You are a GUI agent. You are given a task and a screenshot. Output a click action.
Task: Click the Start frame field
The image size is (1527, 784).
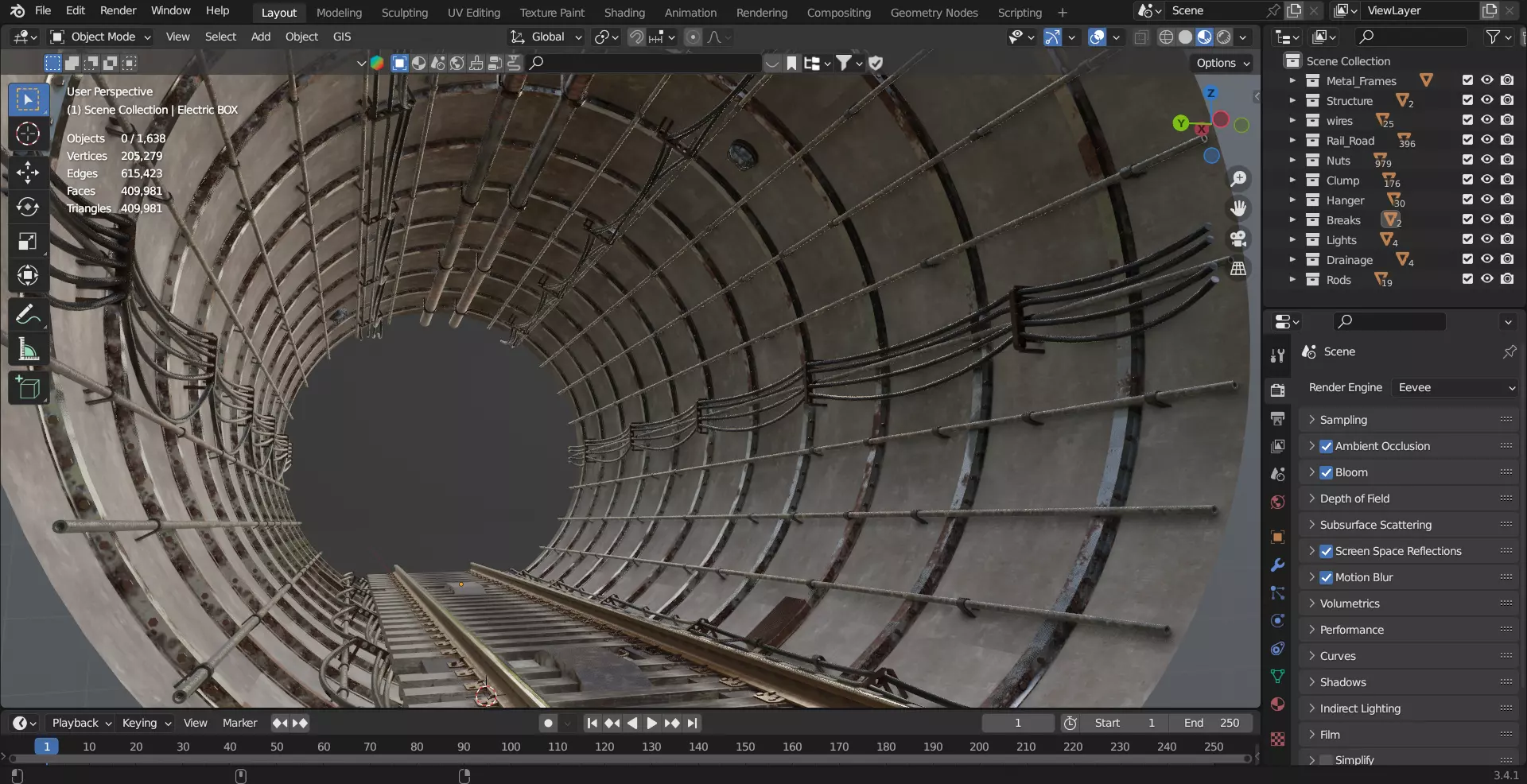1125,723
